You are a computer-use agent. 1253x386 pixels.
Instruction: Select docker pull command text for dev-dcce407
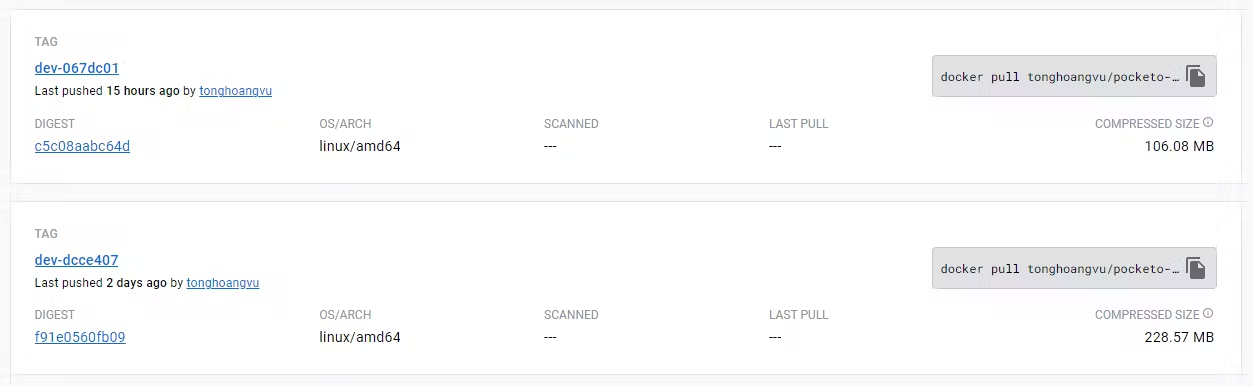(x=1059, y=269)
